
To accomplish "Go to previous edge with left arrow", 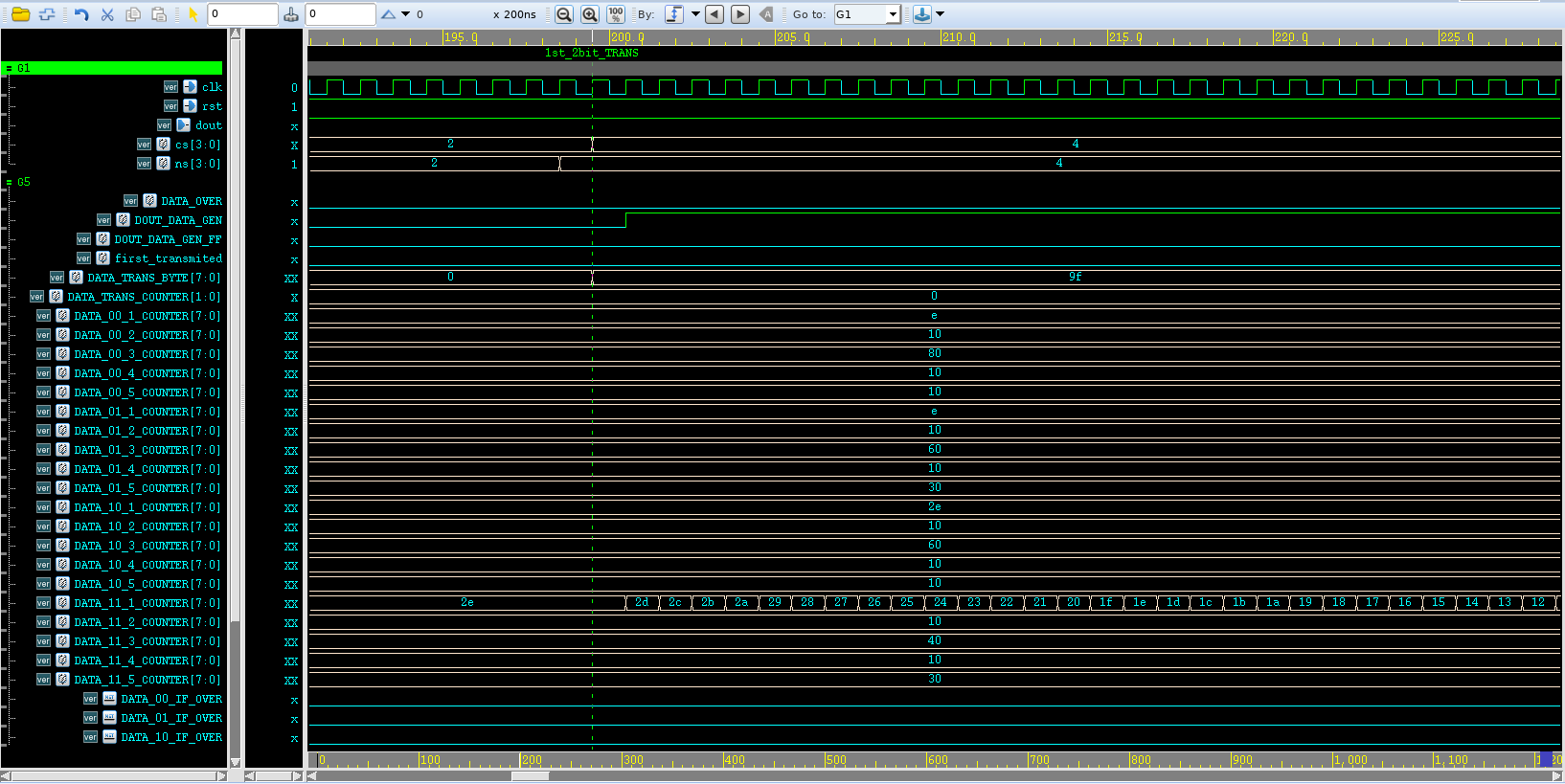I will pyautogui.click(x=714, y=13).
